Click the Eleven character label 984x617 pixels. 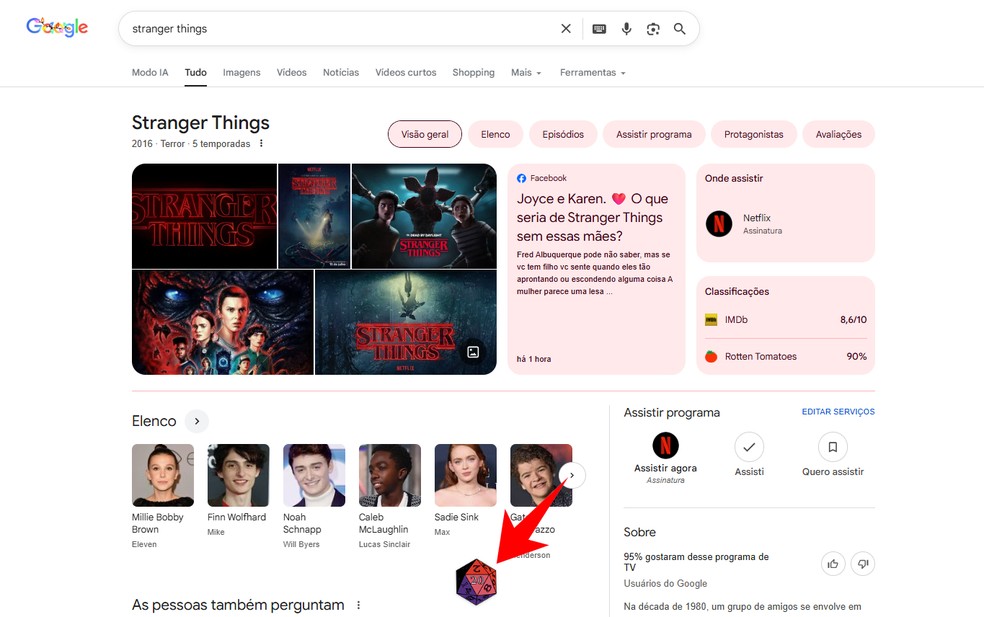tap(144, 544)
